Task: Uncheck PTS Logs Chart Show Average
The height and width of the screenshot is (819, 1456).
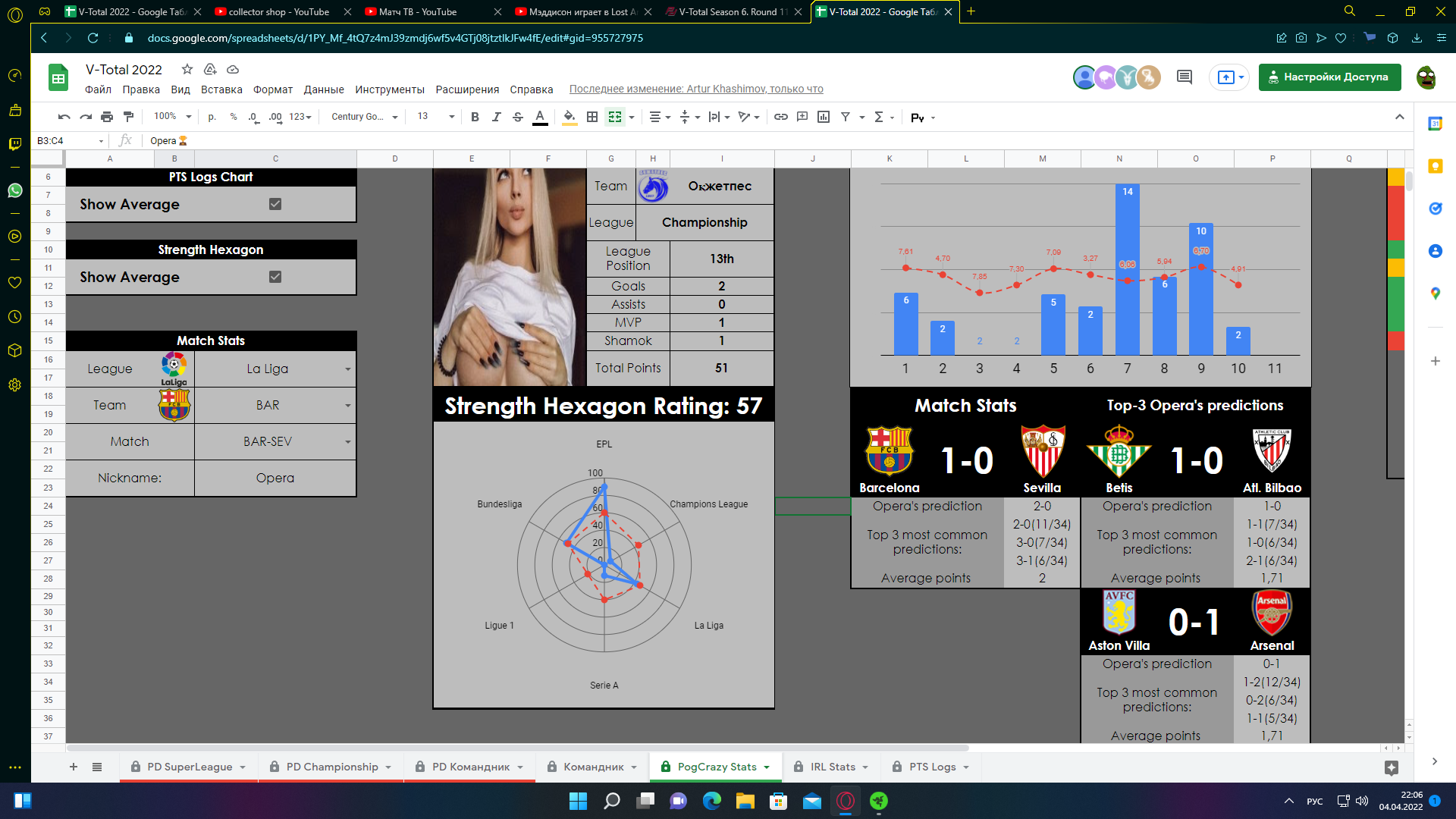Action: pos(275,204)
